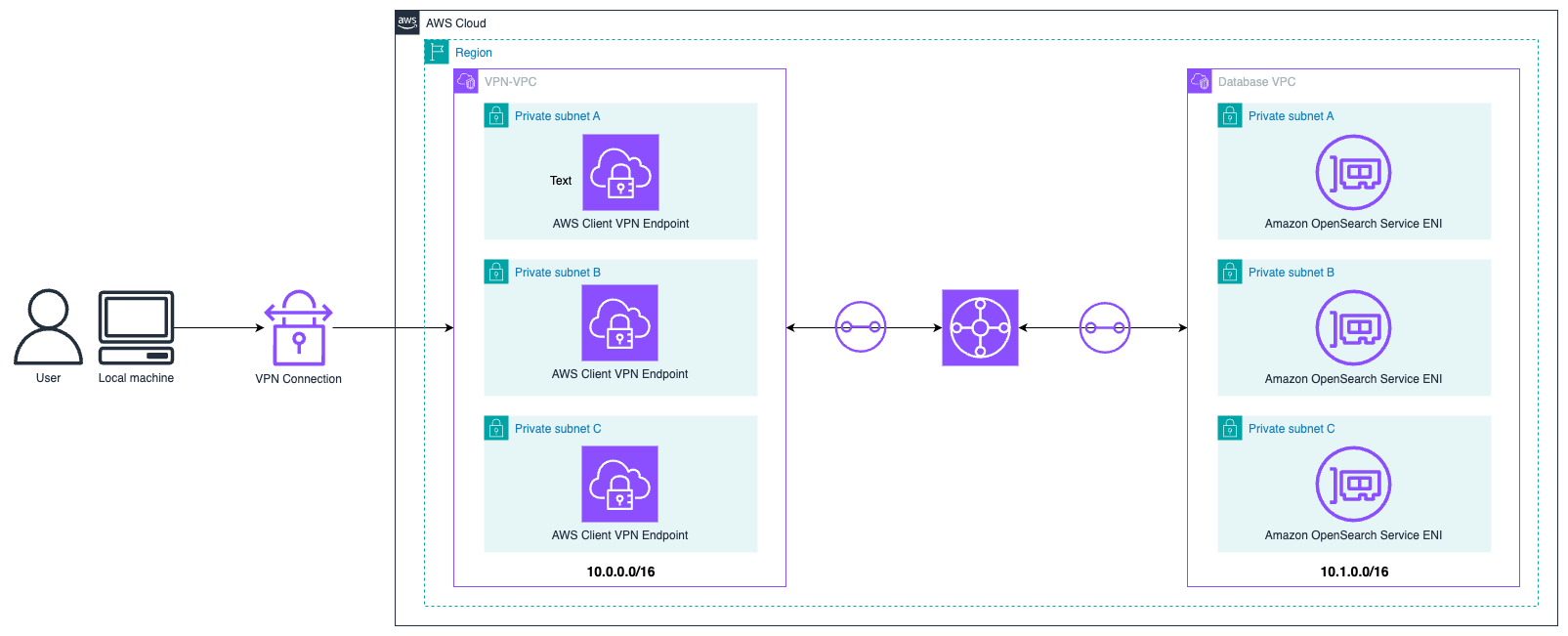Click the 'Database VPC' title text
The width and height of the screenshot is (1568, 636).
tap(1256, 82)
